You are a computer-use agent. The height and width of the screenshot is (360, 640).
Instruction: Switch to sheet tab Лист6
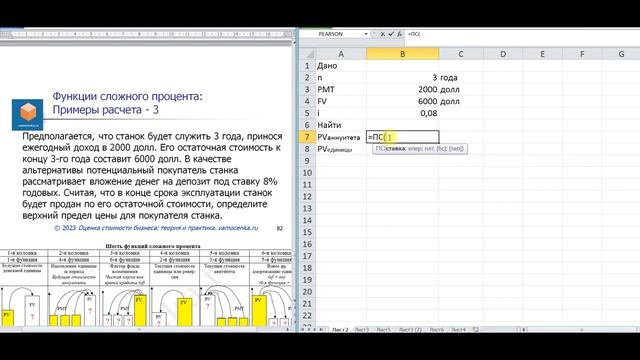click(x=436, y=329)
